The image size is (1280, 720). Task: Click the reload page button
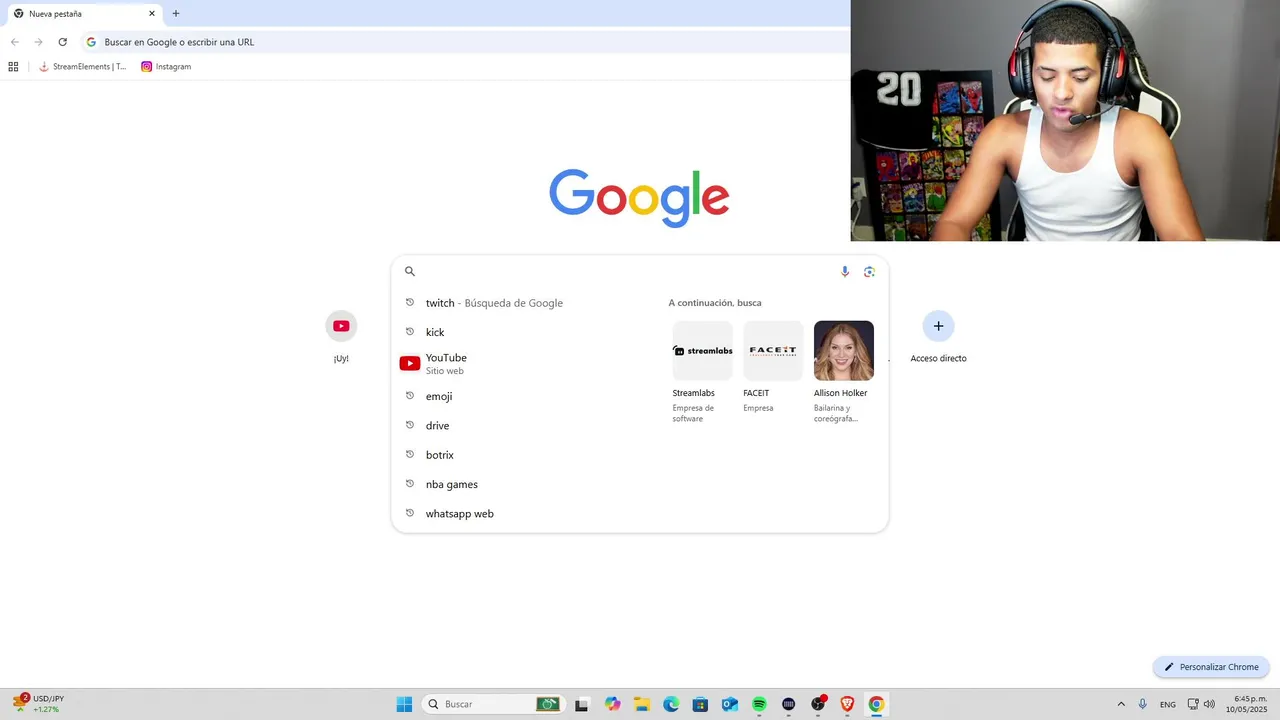point(62,42)
